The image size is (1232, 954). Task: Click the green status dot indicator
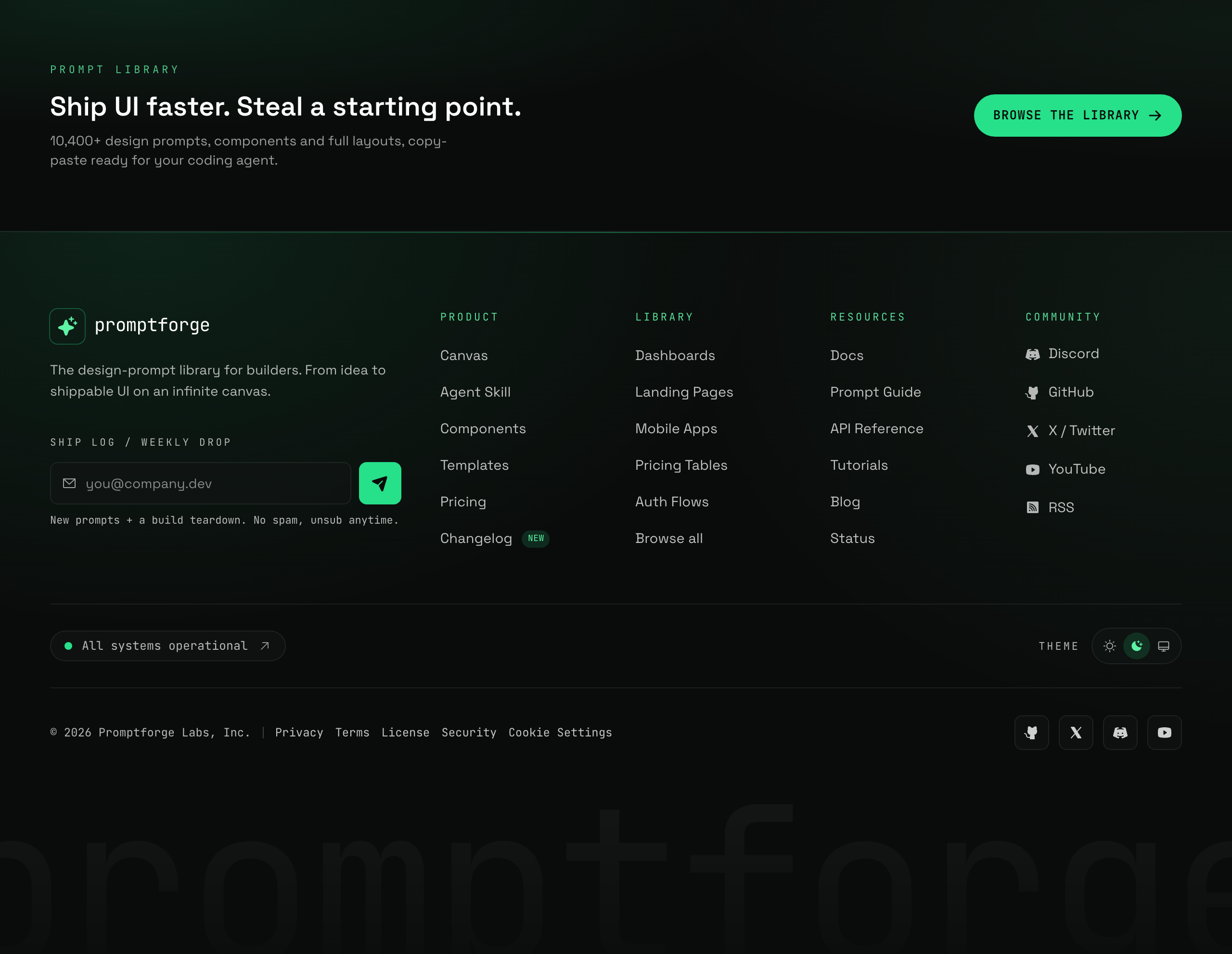(x=68, y=646)
